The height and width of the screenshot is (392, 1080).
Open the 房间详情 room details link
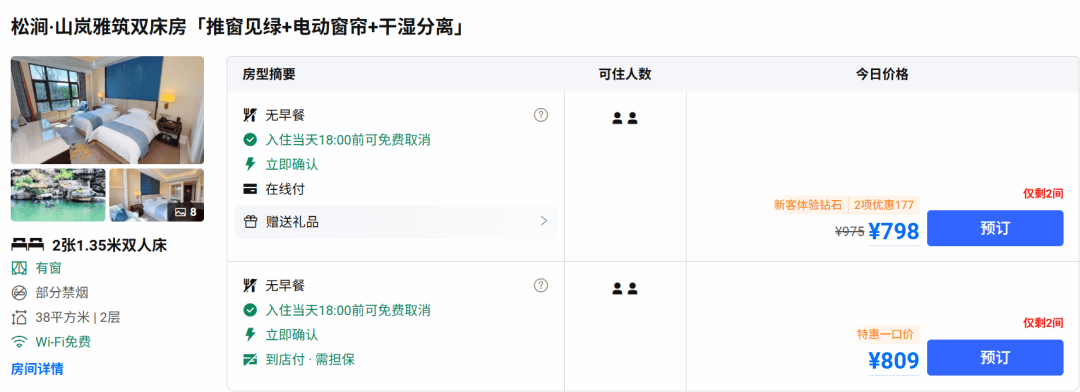[37, 369]
